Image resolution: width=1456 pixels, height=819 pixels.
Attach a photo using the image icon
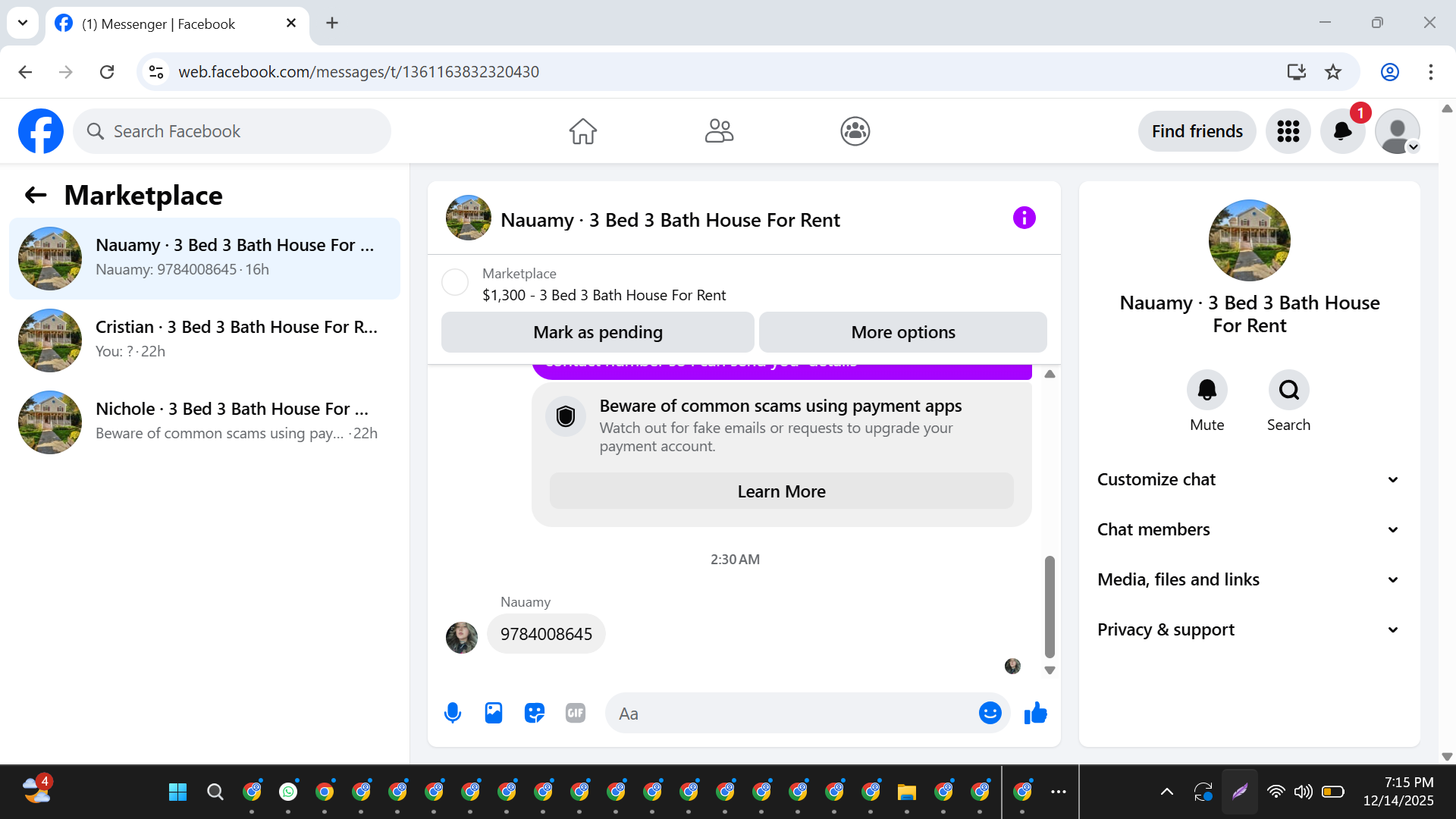(494, 713)
